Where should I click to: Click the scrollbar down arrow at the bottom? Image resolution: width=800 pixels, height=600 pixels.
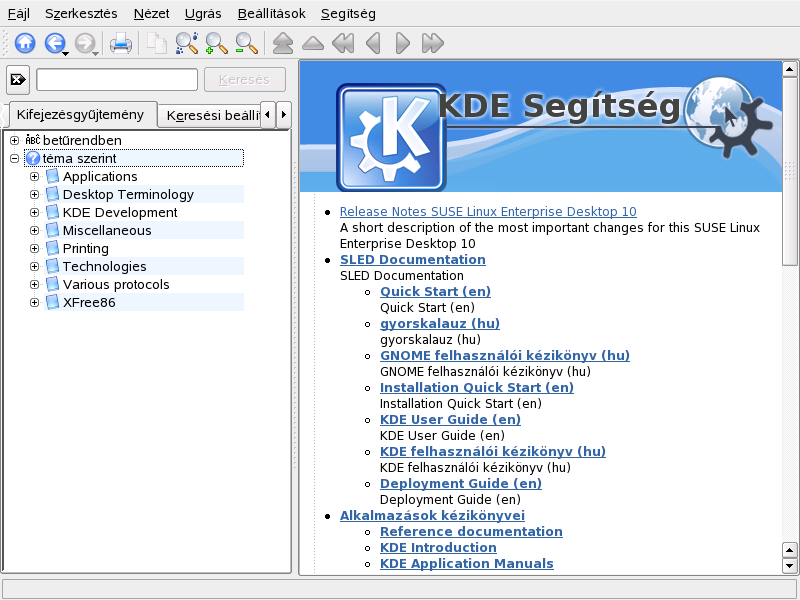pyautogui.click(x=790, y=565)
